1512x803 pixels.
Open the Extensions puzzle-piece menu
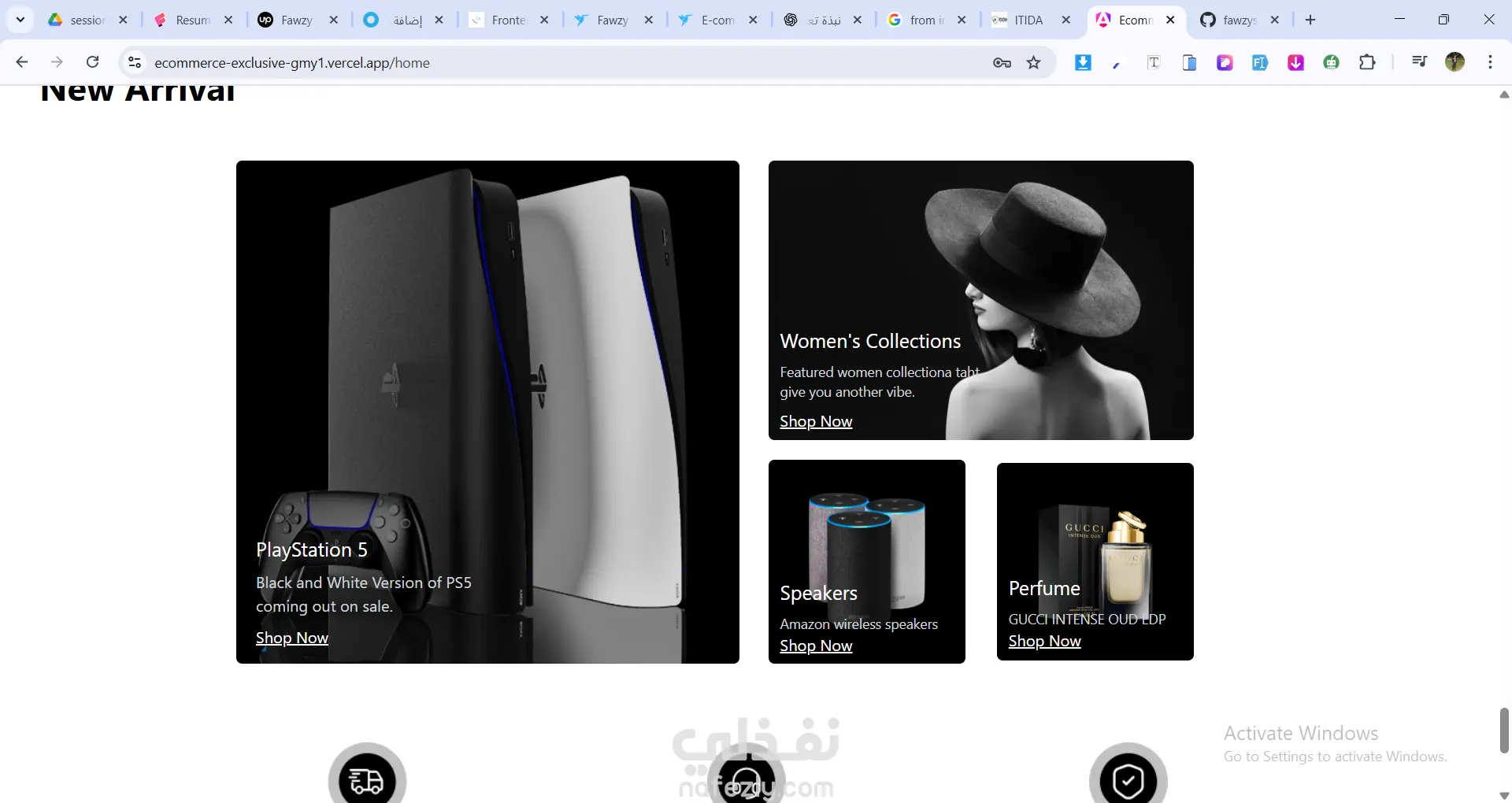[x=1368, y=62]
